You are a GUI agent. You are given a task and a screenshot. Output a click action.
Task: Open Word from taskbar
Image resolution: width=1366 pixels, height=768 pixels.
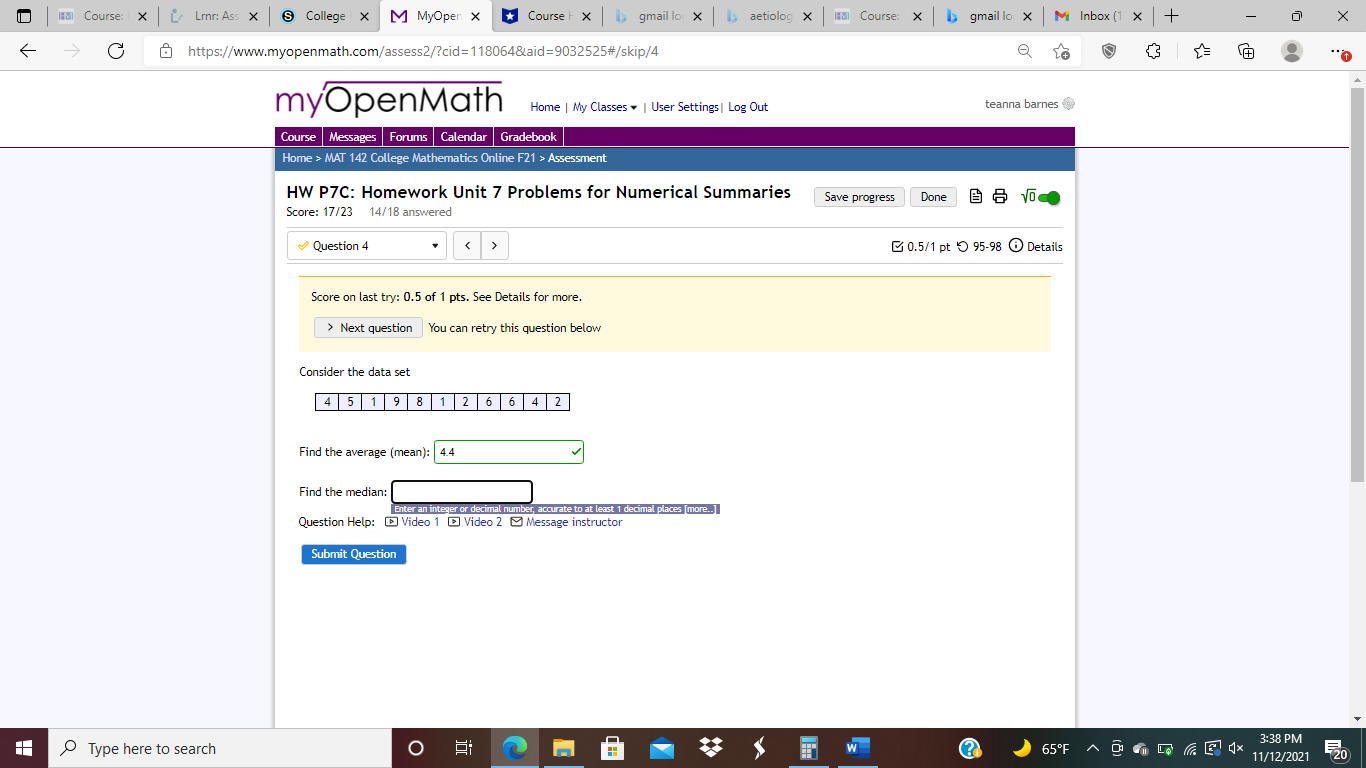point(858,748)
